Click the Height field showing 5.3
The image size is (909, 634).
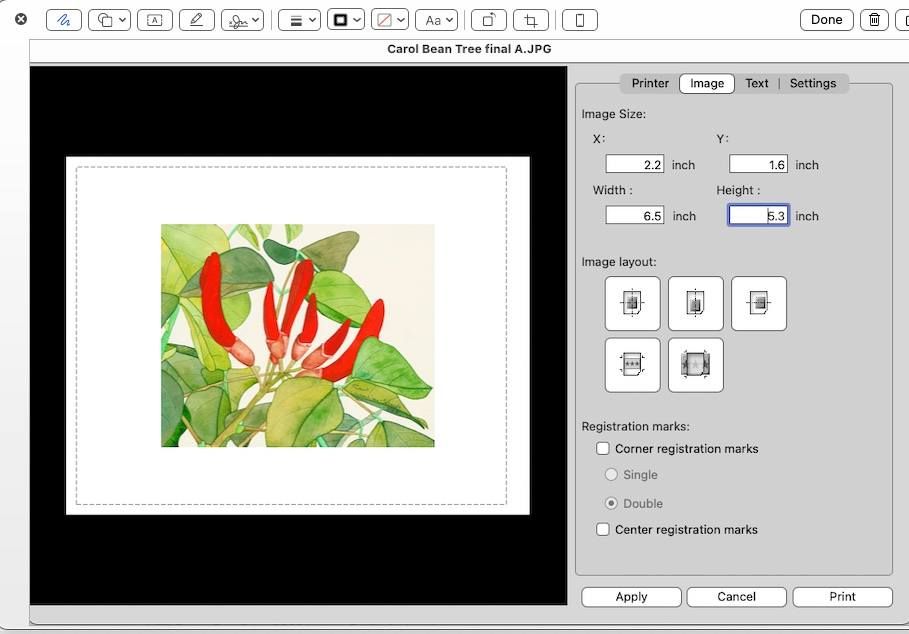tap(758, 216)
